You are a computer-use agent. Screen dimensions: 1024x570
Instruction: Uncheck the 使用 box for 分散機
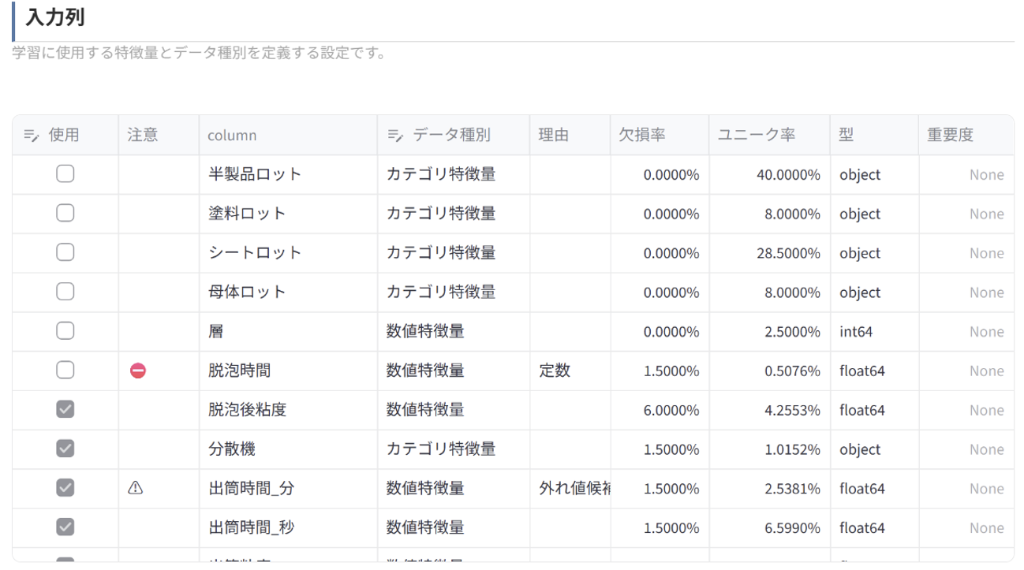65,449
